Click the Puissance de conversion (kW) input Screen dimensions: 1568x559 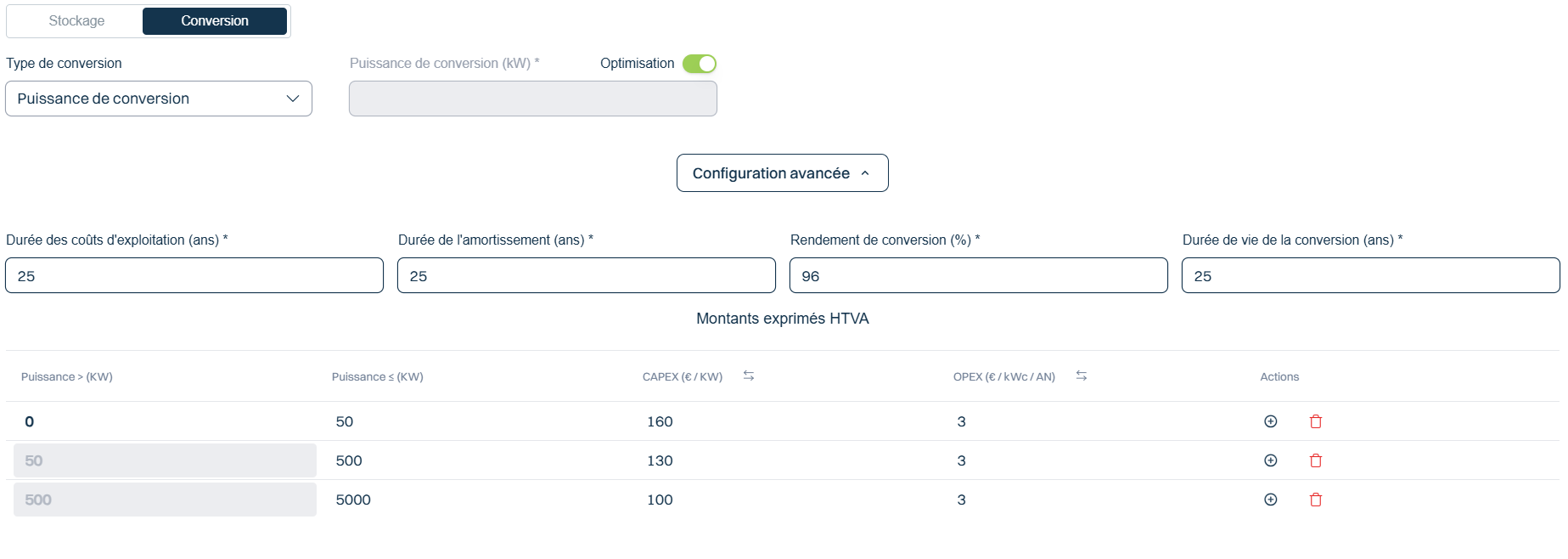(532, 99)
